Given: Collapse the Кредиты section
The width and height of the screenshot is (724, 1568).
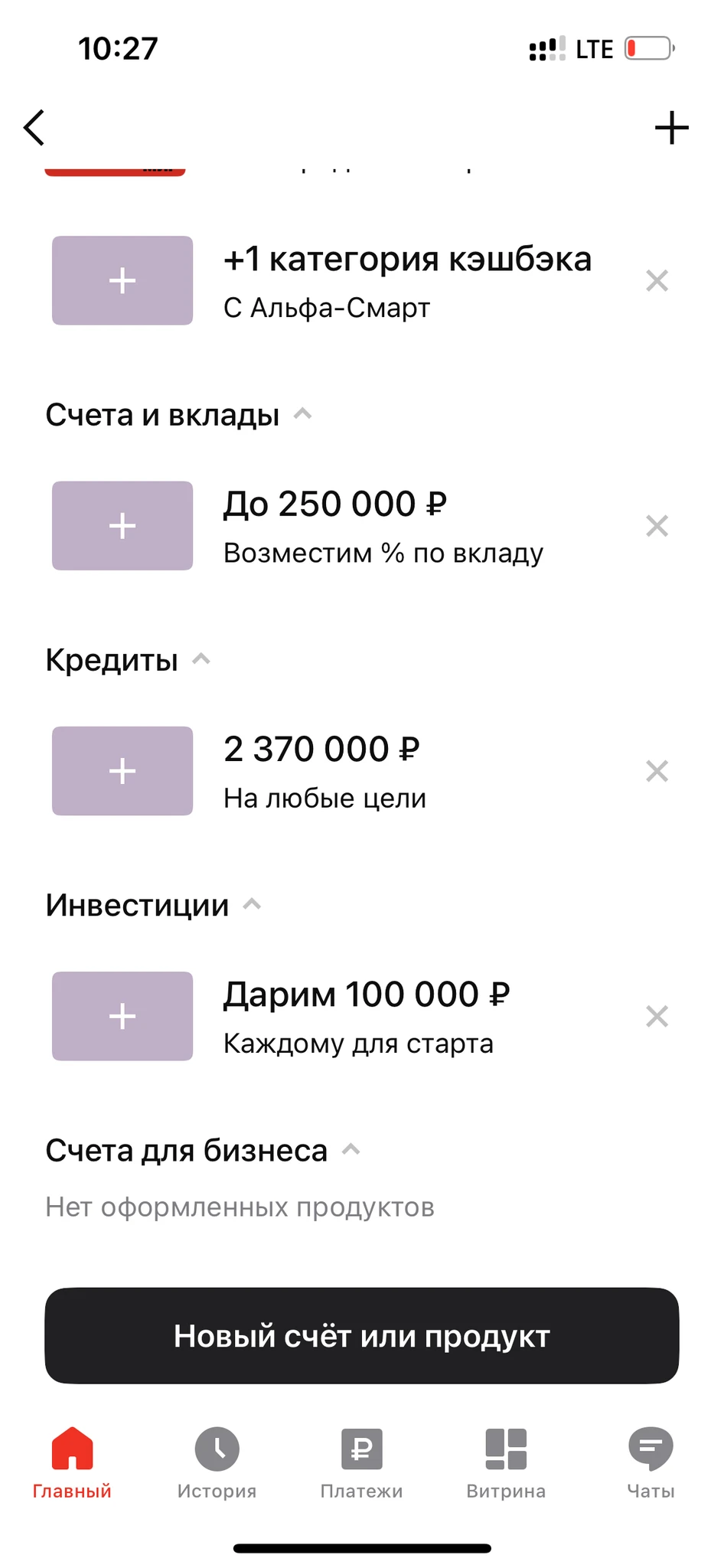Looking at the screenshot, I should pos(201,659).
